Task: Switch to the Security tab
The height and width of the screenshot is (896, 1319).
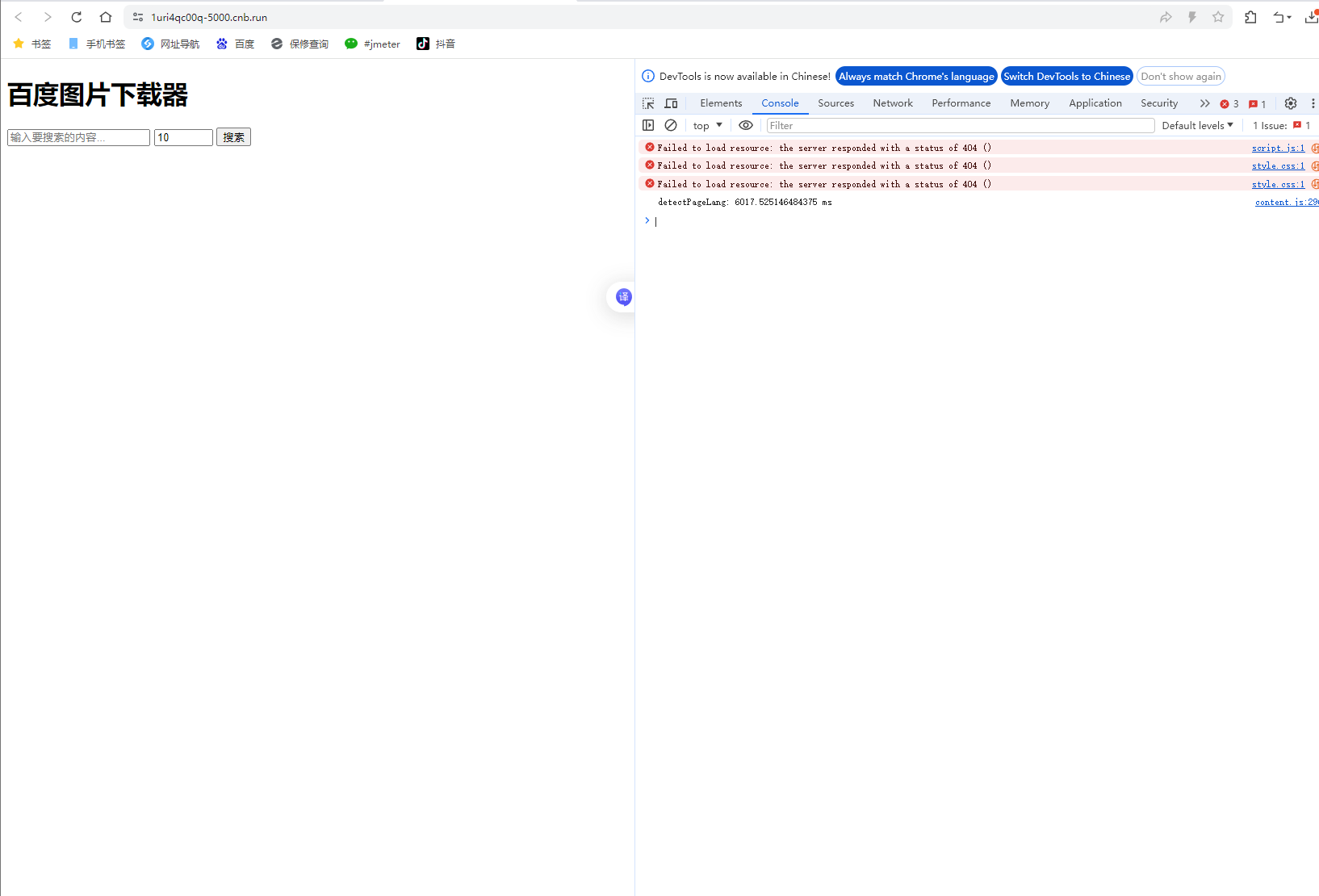Action: click(x=1159, y=103)
